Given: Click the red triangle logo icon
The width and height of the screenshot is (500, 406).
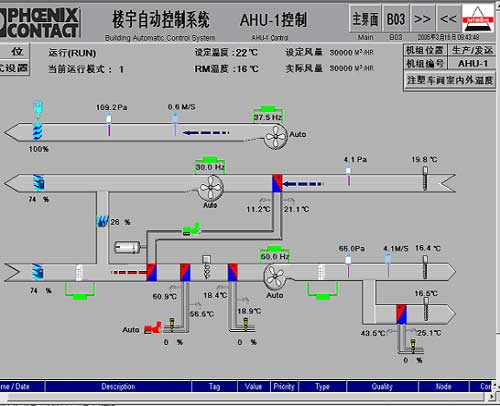Looking at the screenshot, I should pos(477,19).
